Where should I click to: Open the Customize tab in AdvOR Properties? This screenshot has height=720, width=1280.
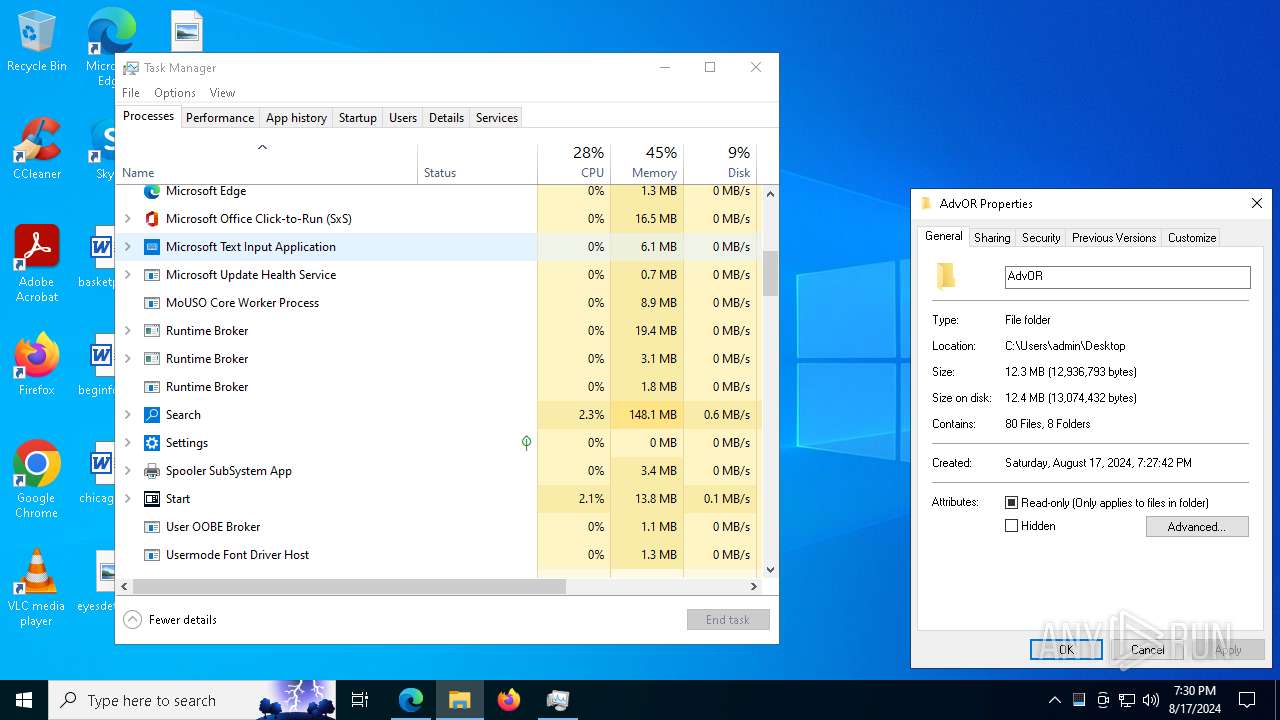pyautogui.click(x=1192, y=238)
